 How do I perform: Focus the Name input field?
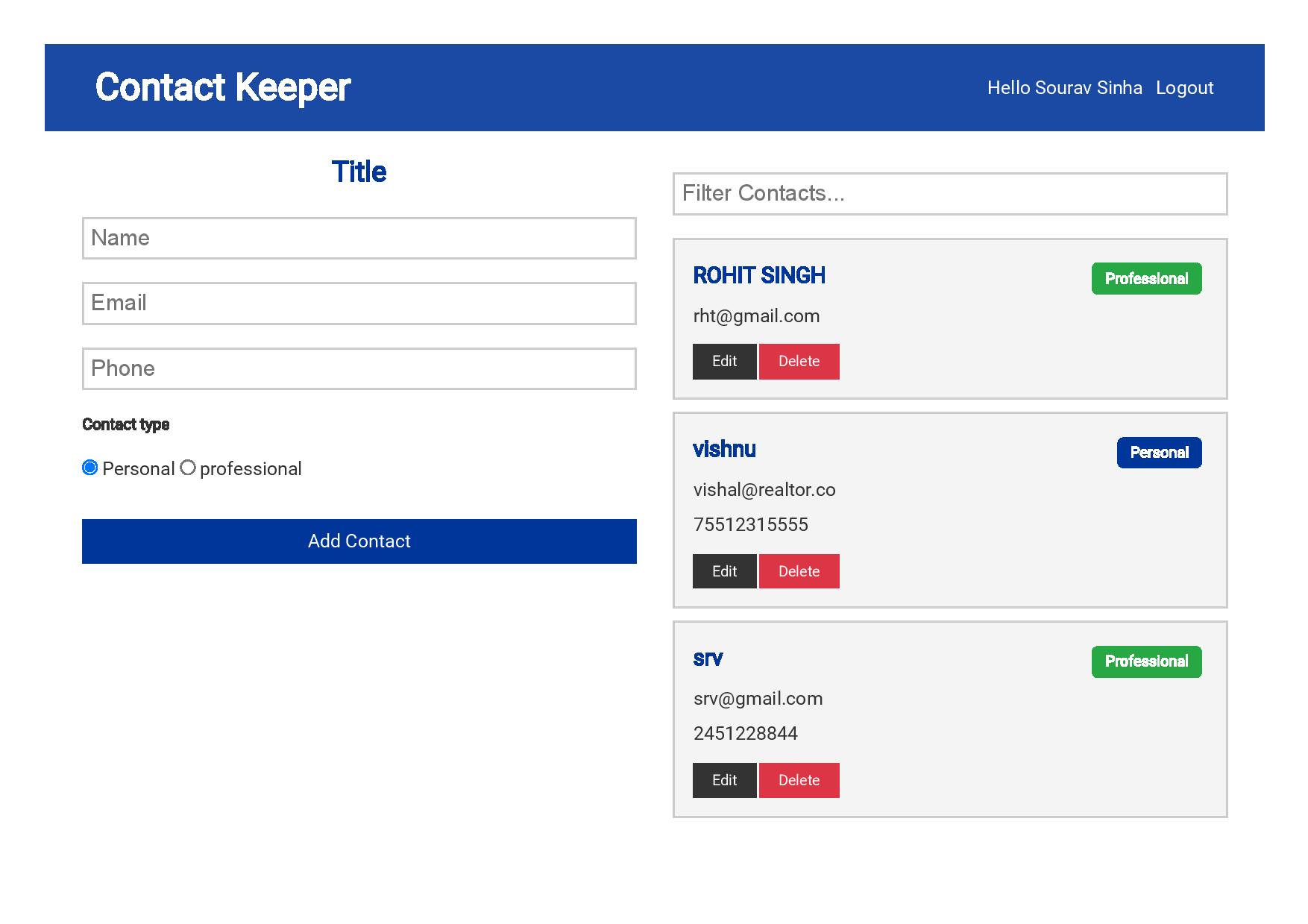(x=359, y=239)
